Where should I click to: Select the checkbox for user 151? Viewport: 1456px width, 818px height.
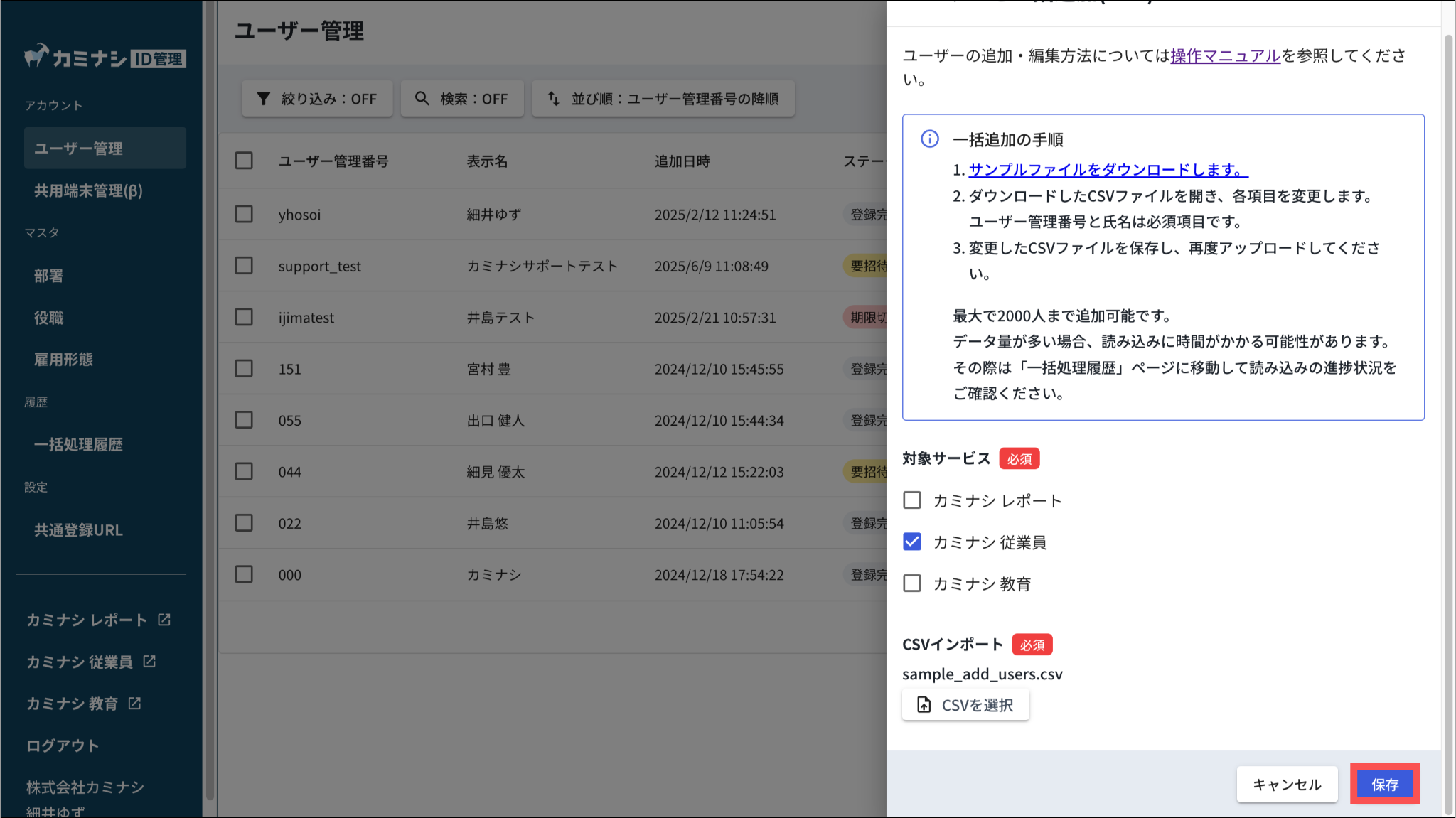244,368
